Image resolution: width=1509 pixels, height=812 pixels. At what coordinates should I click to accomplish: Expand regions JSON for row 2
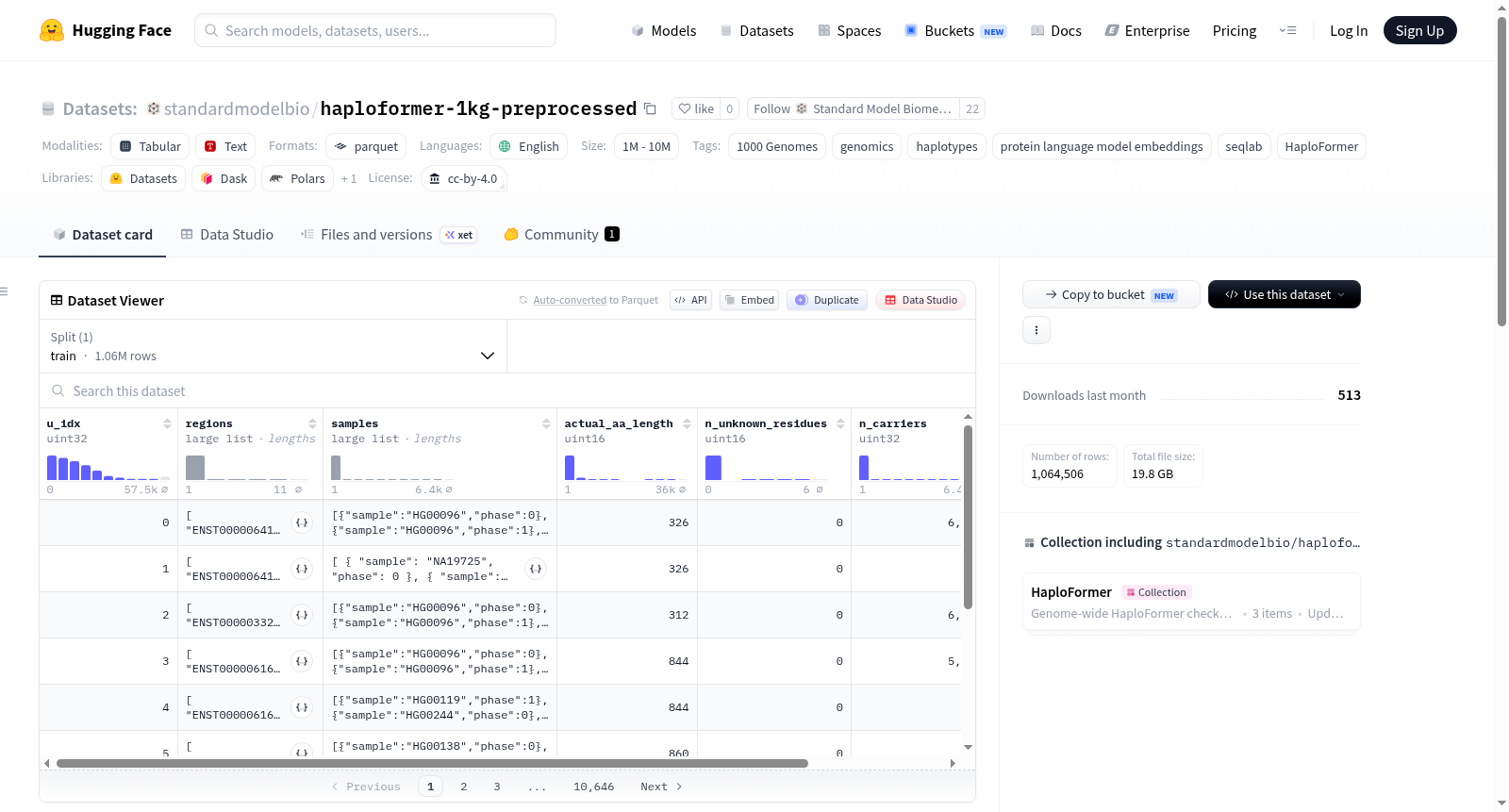(302, 615)
